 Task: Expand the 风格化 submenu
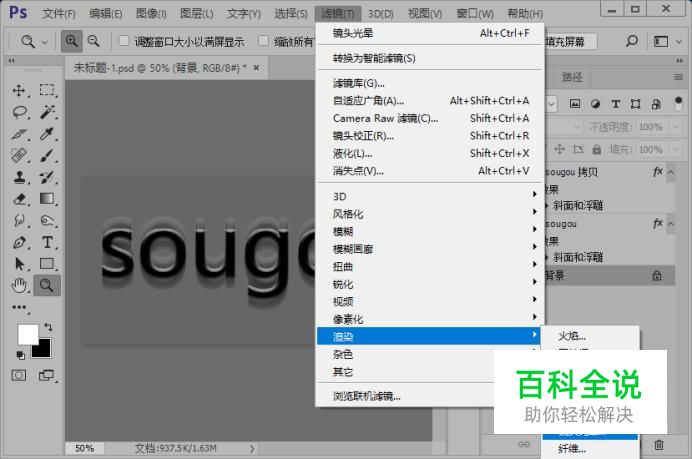(x=430, y=214)
